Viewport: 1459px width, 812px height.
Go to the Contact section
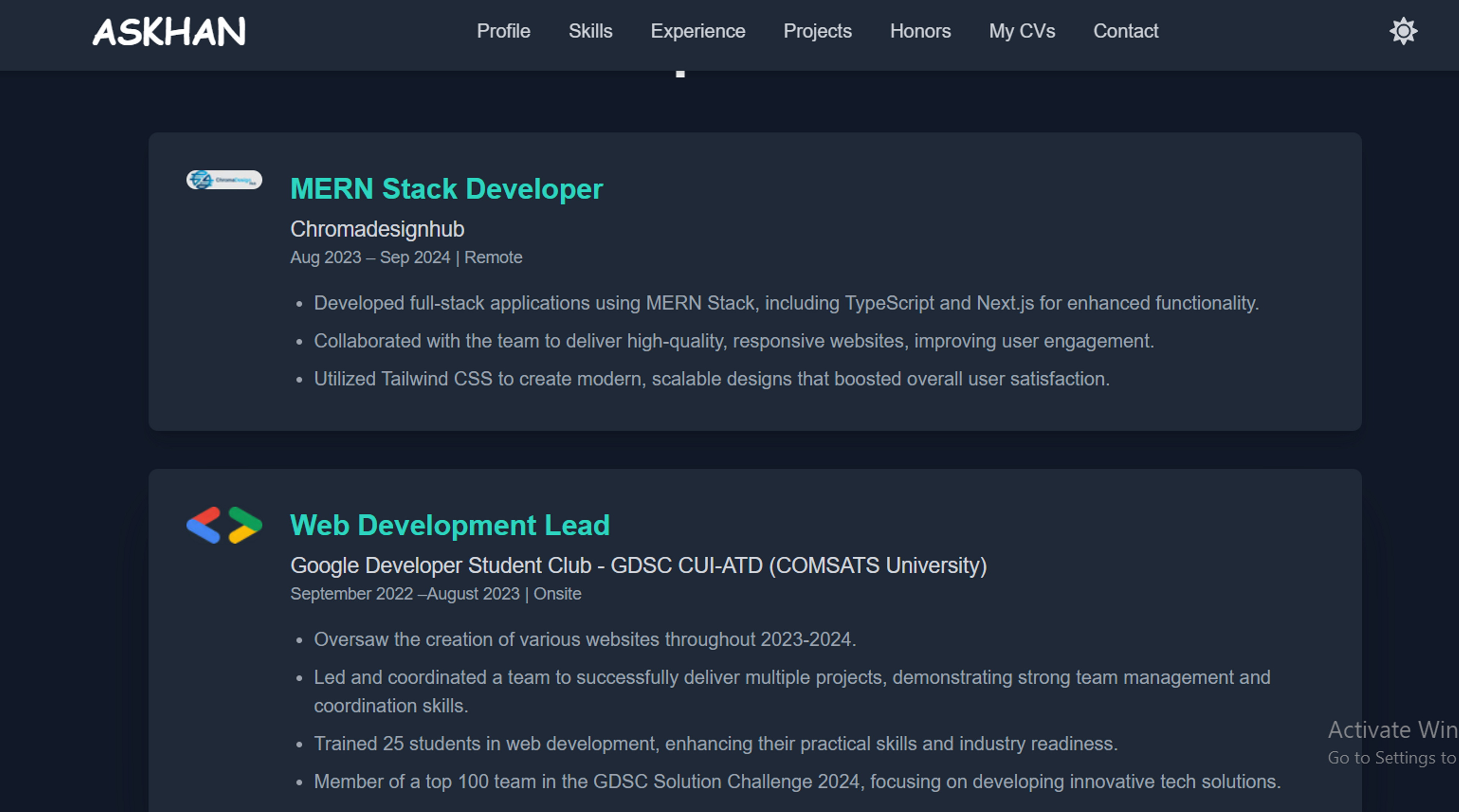[x=1125, y=31]
